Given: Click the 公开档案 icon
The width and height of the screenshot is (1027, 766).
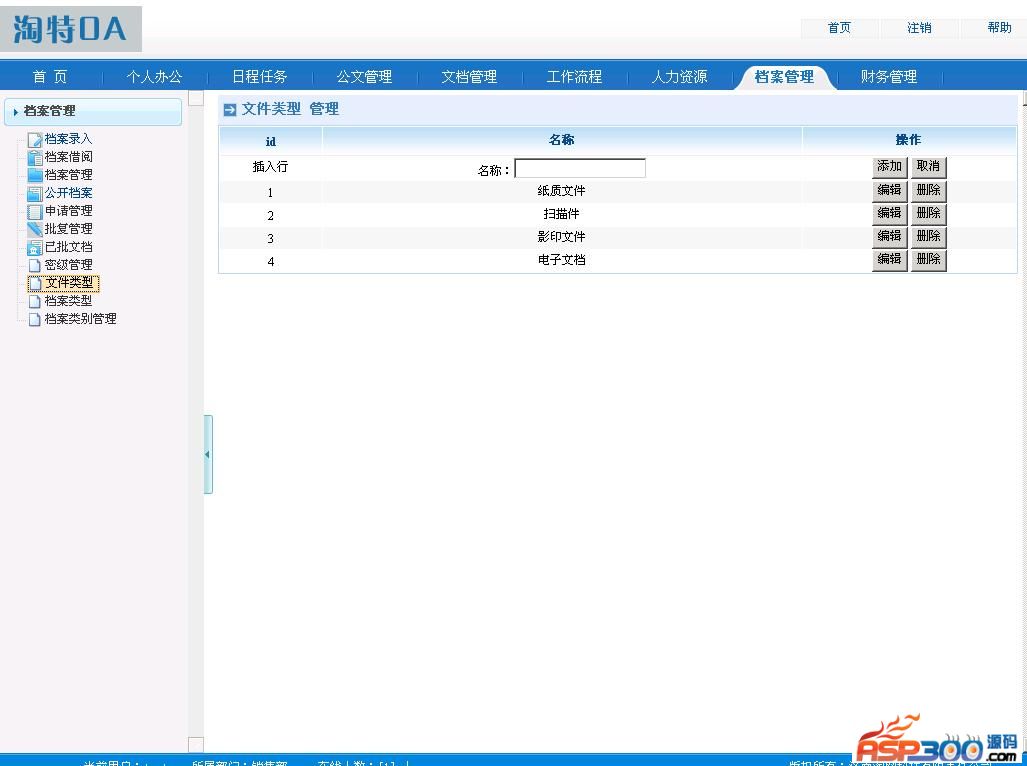Looking at the screenshot, I should point(35,193).
